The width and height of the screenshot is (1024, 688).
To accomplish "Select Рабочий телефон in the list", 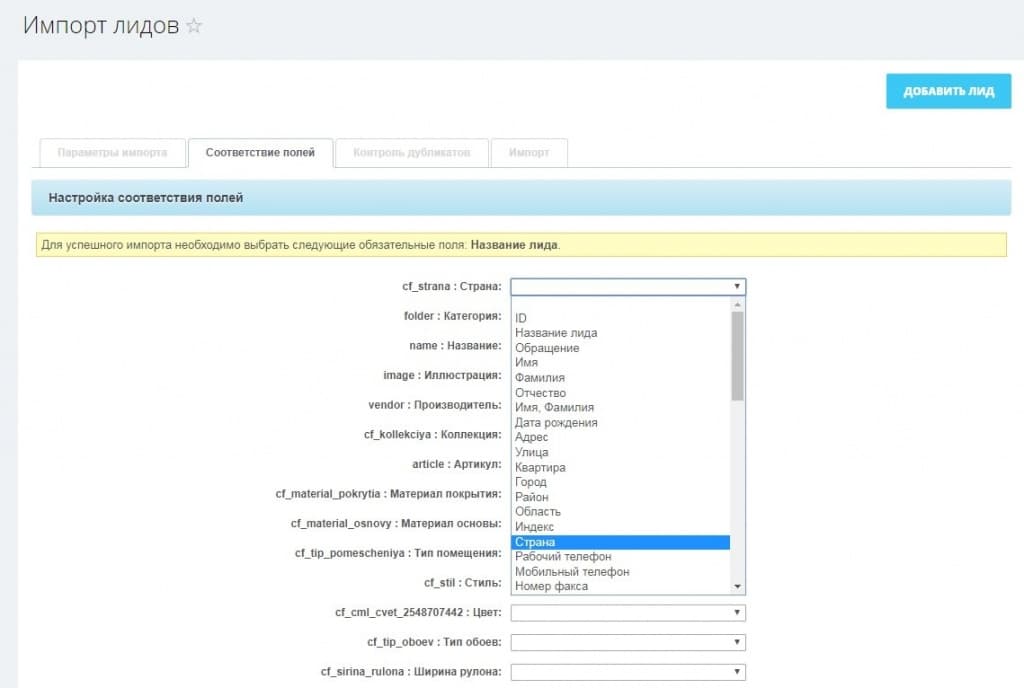I will click(x=620, y=557).
